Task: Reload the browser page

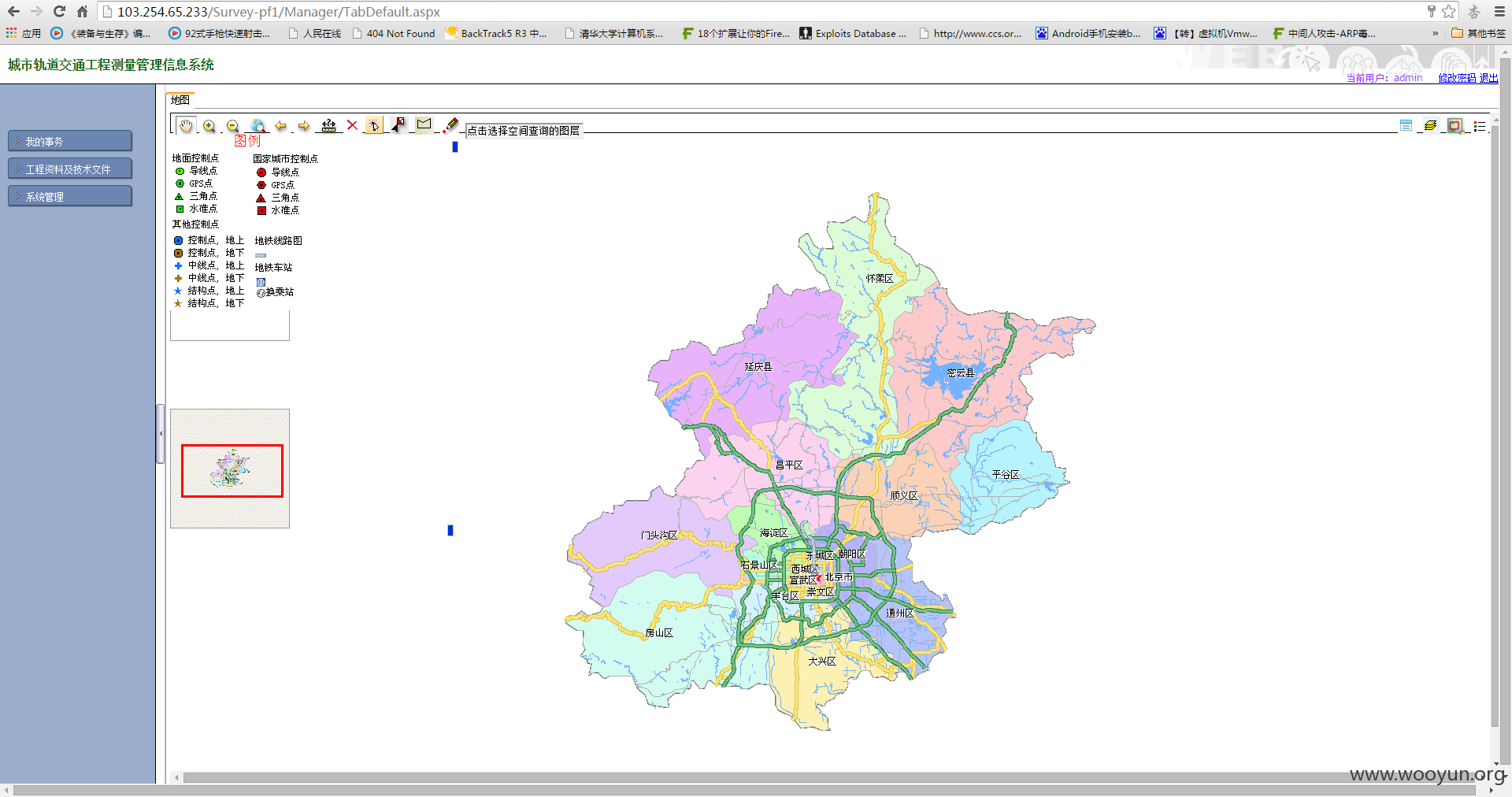Action: point(59,11)
